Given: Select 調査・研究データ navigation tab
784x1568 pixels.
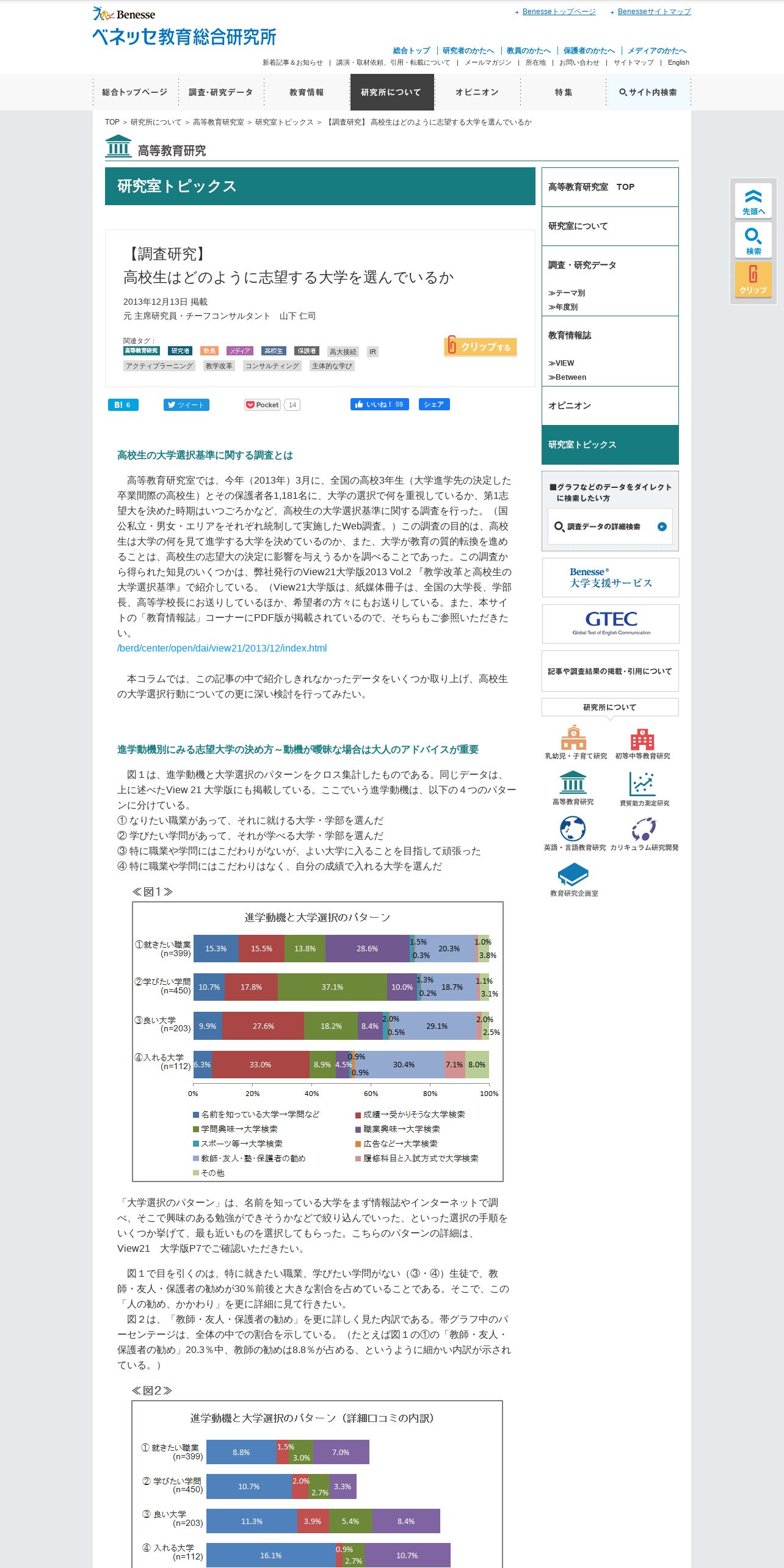Looking at the screenshot, I should (x=220, y=92).
